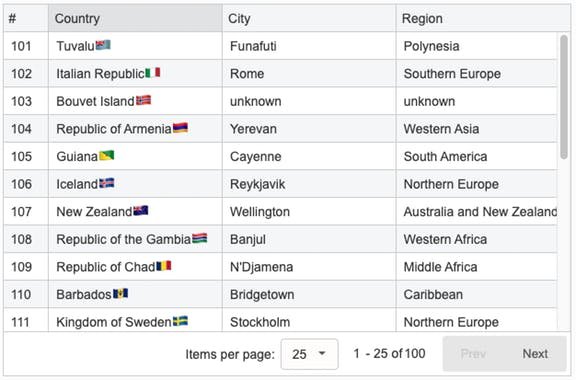Image resolution: width=576 pixels, height=380 pixels.
Task: Sort by the City column header
Action: [309, 18]
